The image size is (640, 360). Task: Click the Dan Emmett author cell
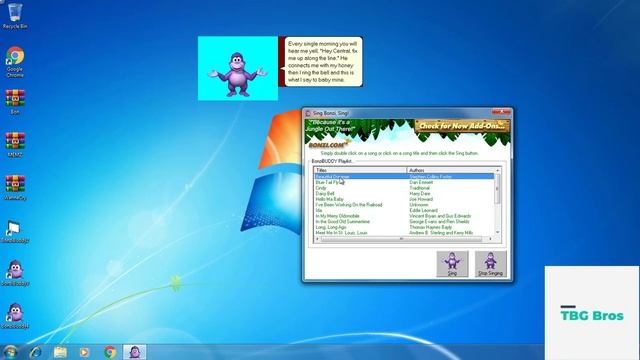(x=421, y=182)
